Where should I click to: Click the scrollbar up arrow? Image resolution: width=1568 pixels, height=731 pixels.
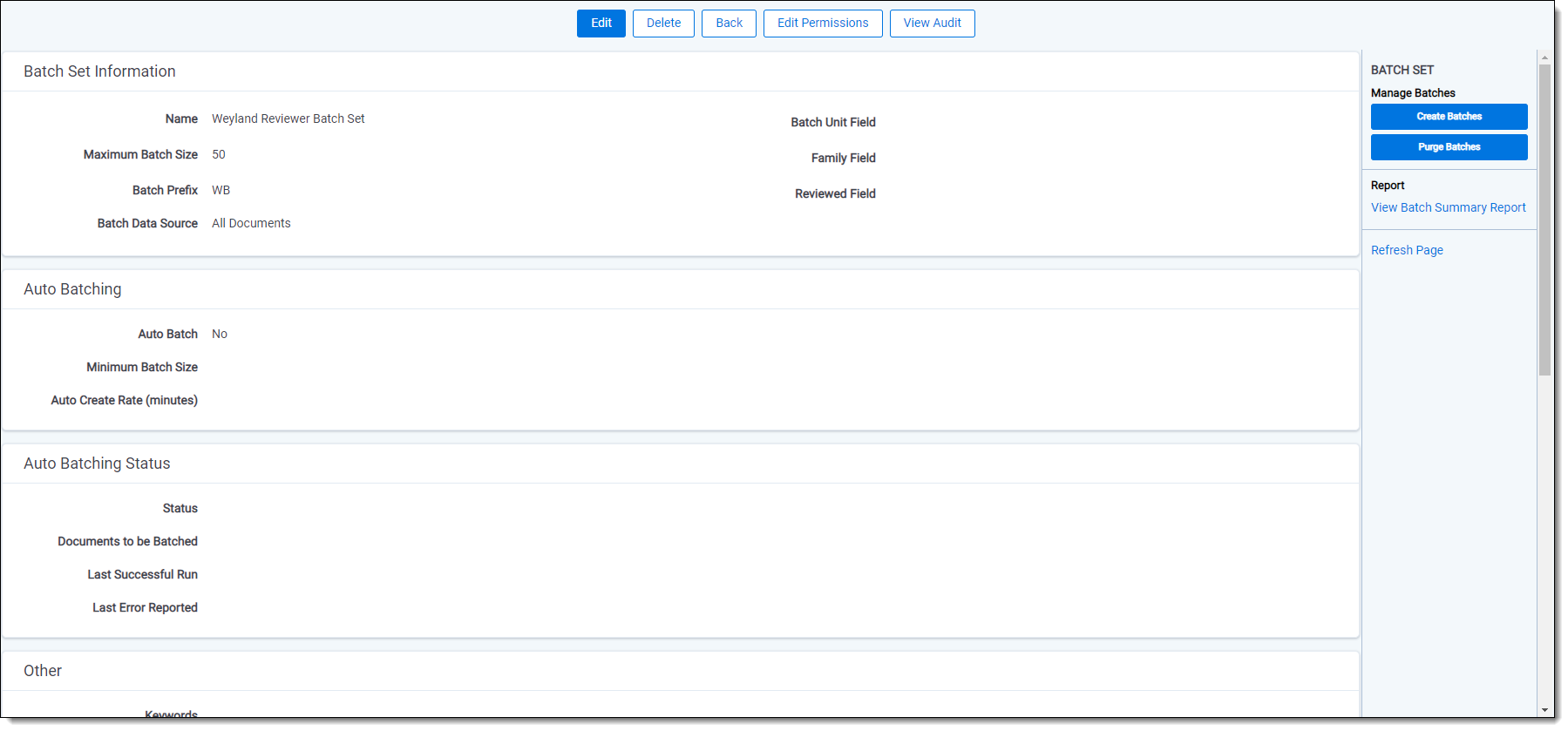pyautogui.click(x=1544, y=58)
